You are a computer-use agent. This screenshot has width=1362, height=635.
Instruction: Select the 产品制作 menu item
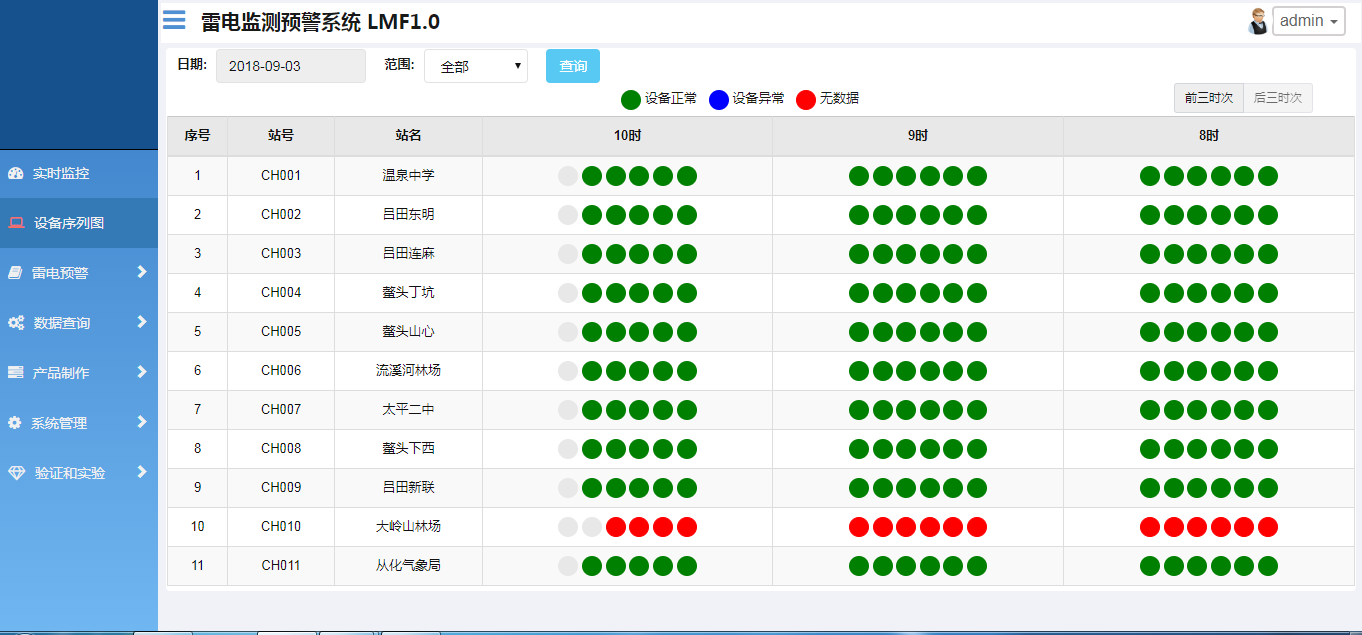[x=61, y=372]
